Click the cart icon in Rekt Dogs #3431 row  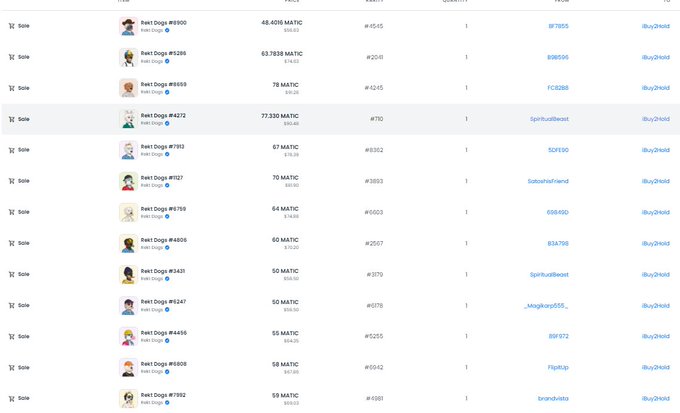click(x=11, y=275)
